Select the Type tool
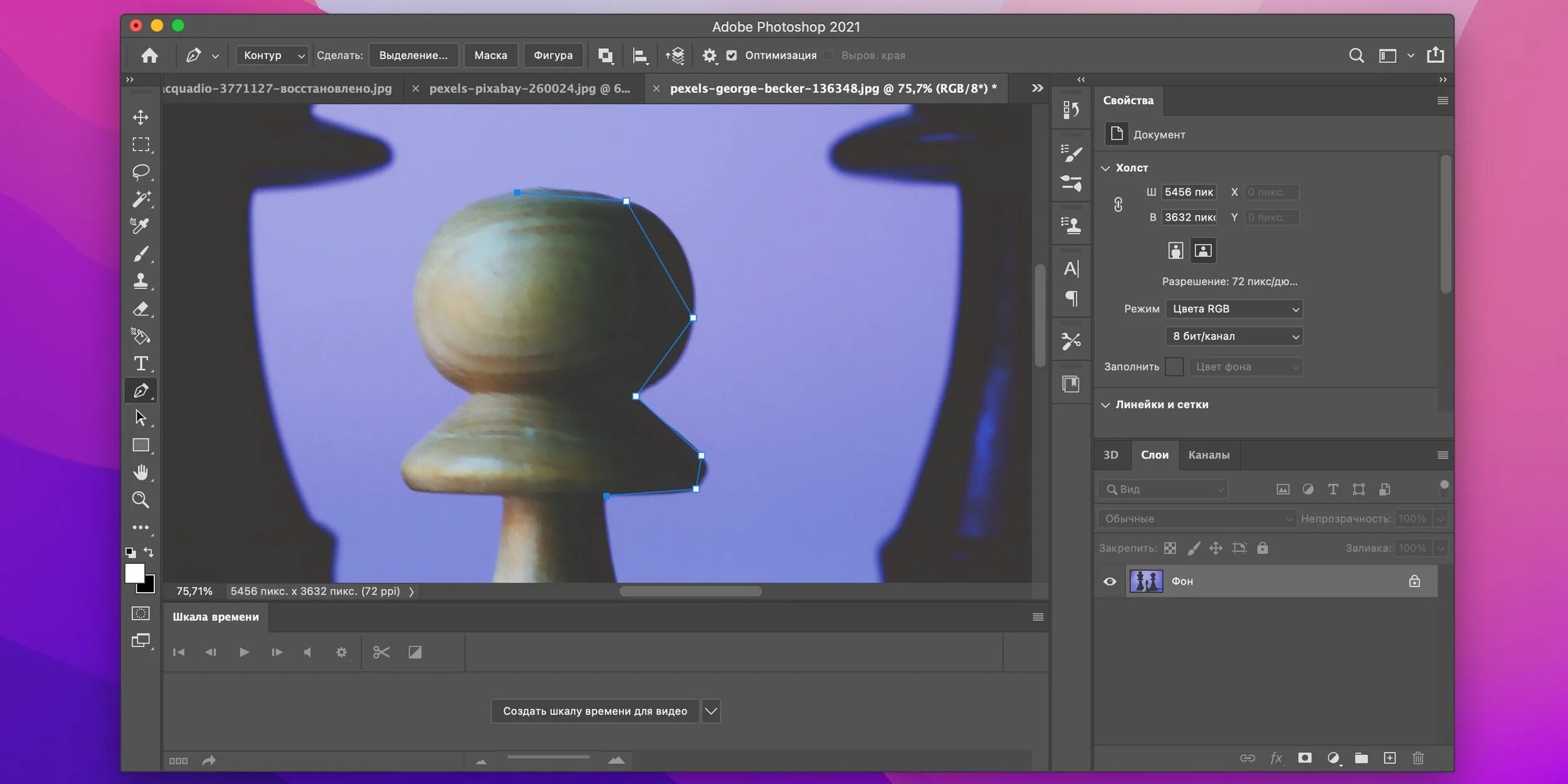Image resolution: width=1568 pixels, height=784 pixels. coord(140,364)
